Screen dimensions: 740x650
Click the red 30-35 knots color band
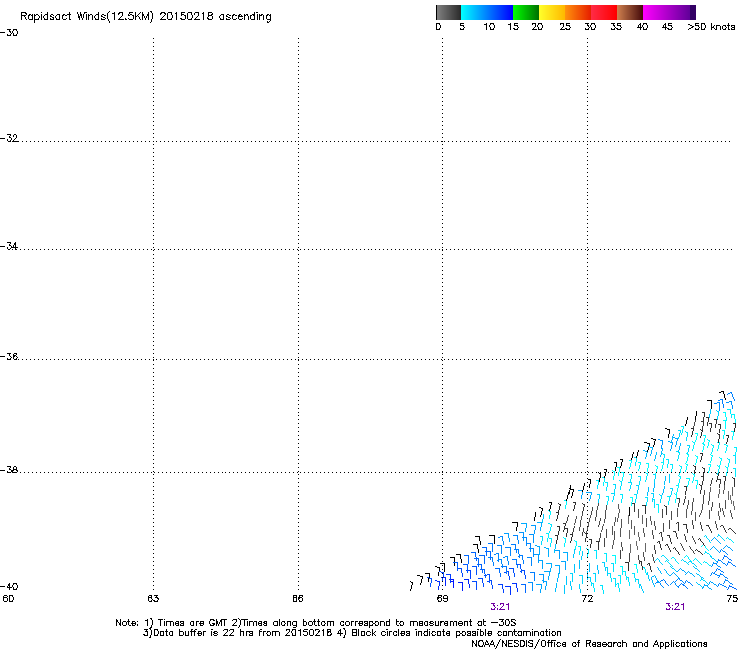tap(604, 12)
